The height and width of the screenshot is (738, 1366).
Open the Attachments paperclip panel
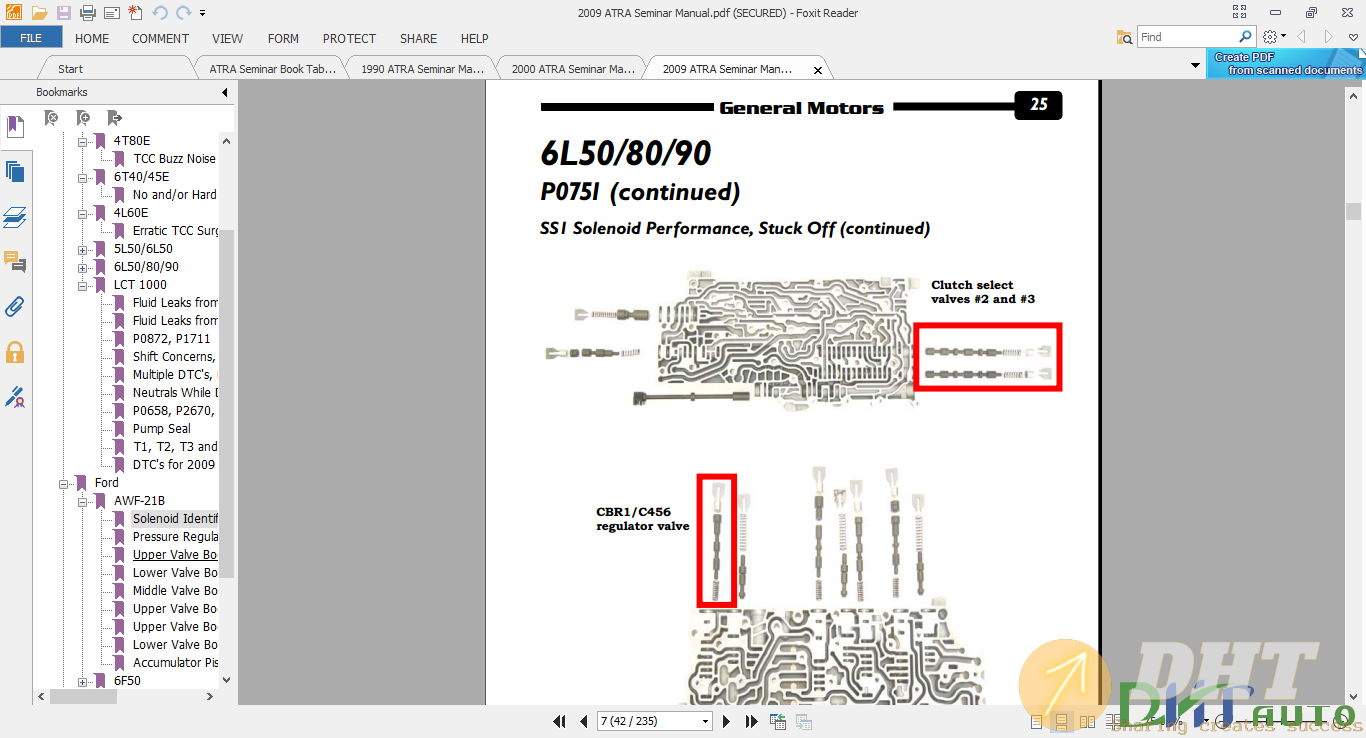coord(15,306)
